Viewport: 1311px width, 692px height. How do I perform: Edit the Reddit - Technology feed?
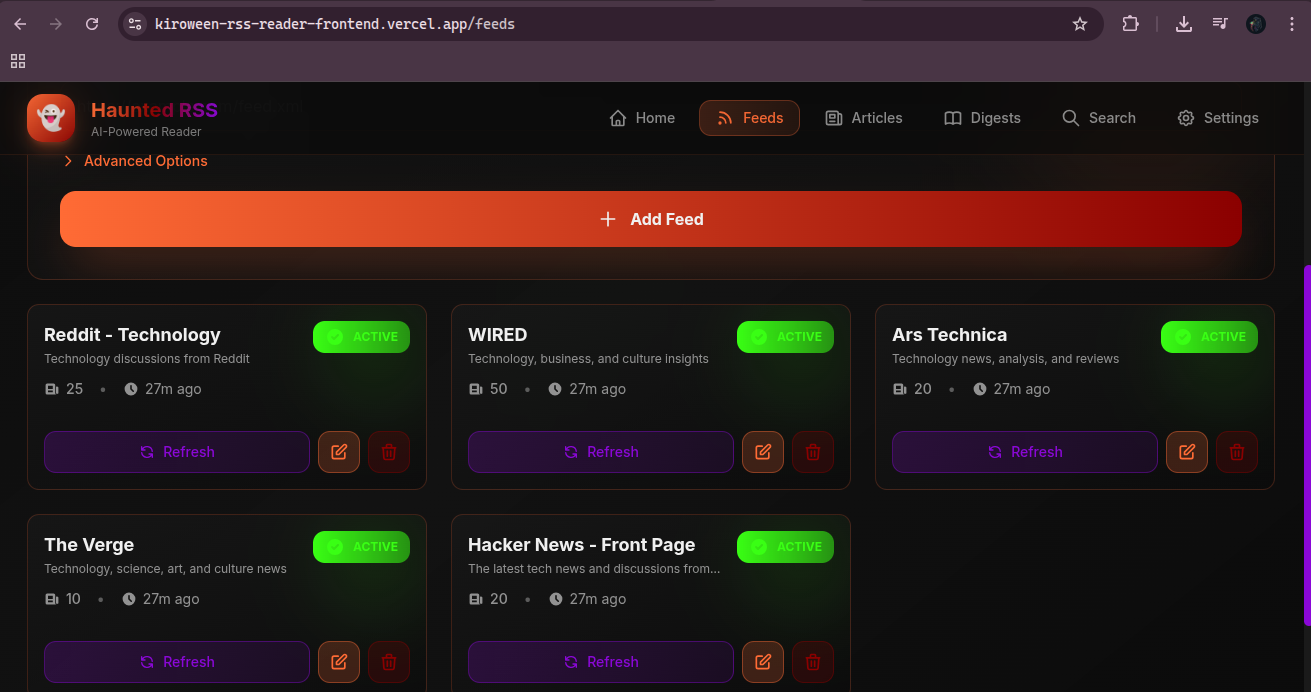pos(339,452)
